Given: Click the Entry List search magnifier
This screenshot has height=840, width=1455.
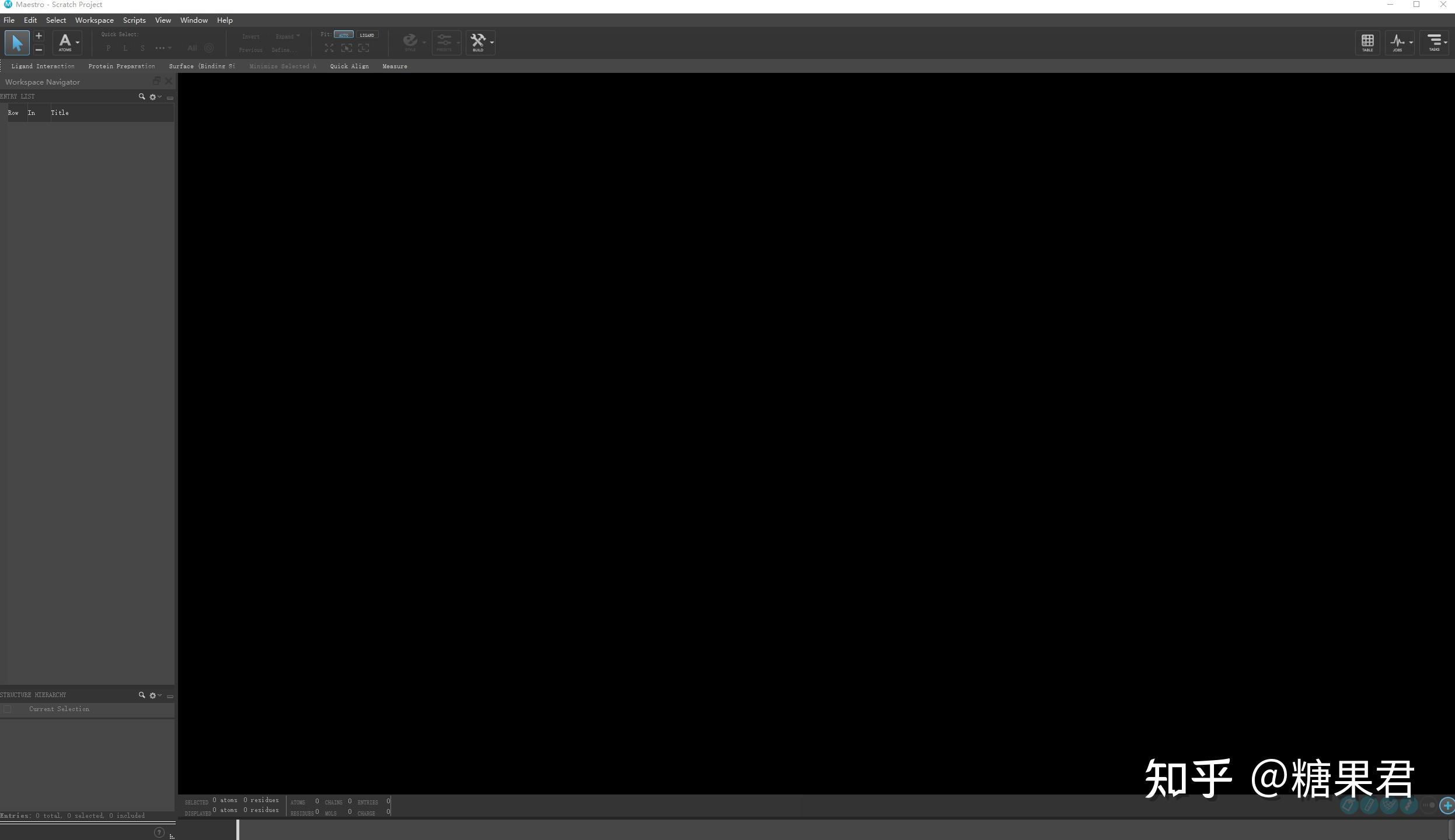Looking at the screenshot, I should (142, 97).
